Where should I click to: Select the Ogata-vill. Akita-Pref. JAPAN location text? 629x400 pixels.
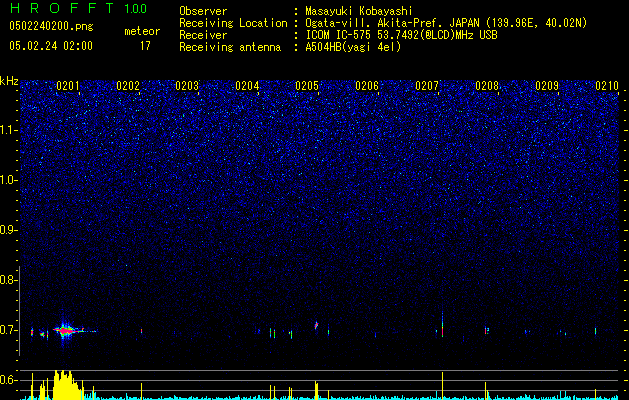click(446, 23)
